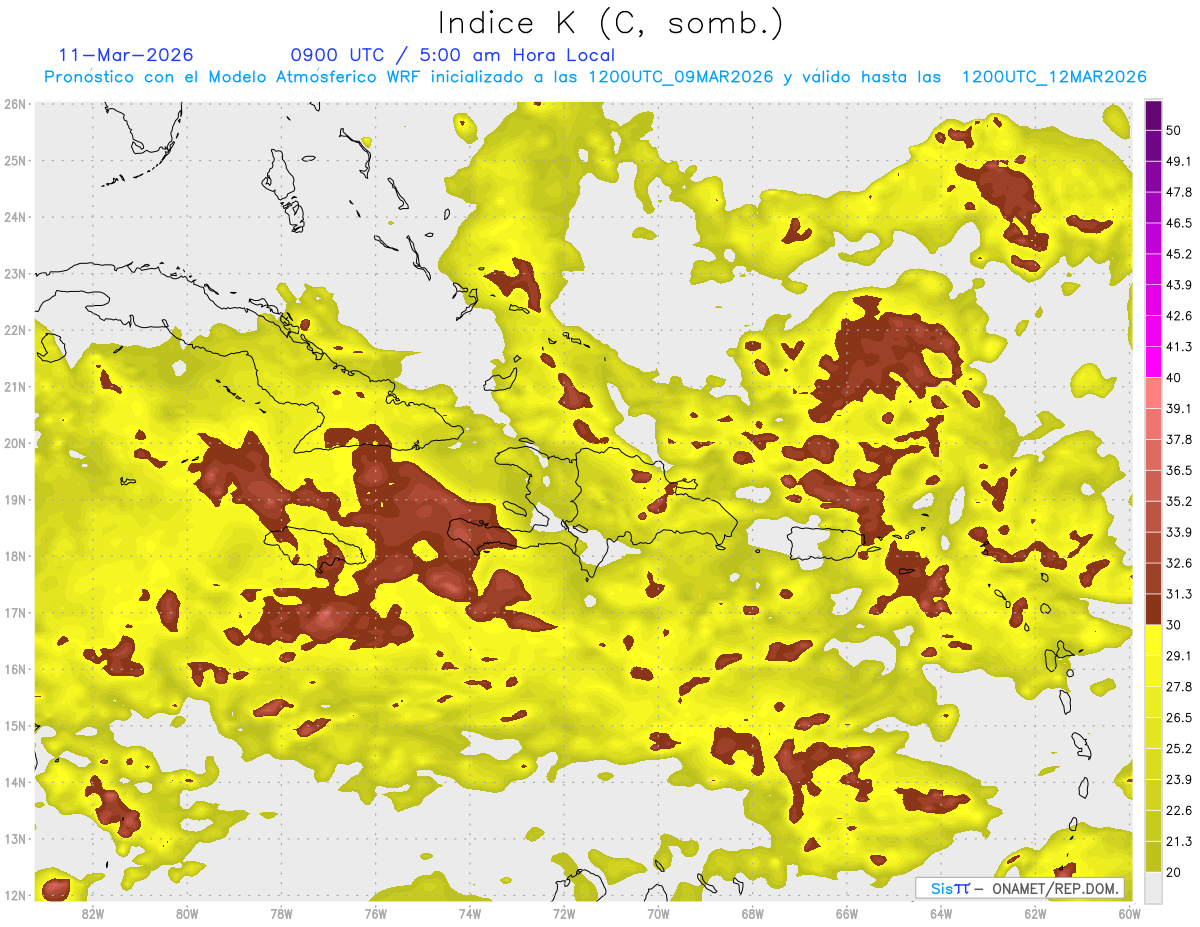Click the colorbar value '25.2'
The width and height of the screenshot is (1200, 927).
1178,749
